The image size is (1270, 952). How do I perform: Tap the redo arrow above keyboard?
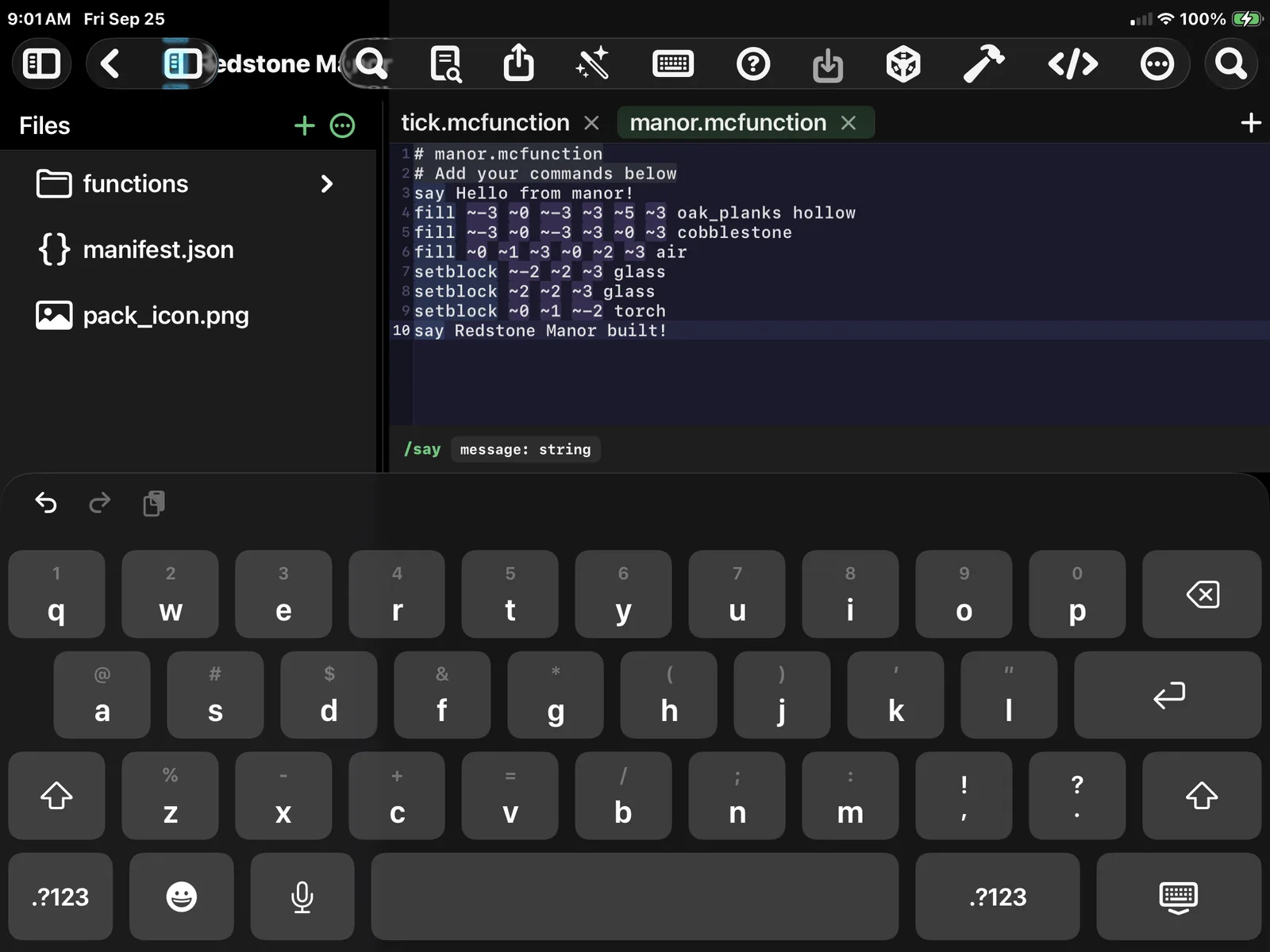[x=100, y=503]
